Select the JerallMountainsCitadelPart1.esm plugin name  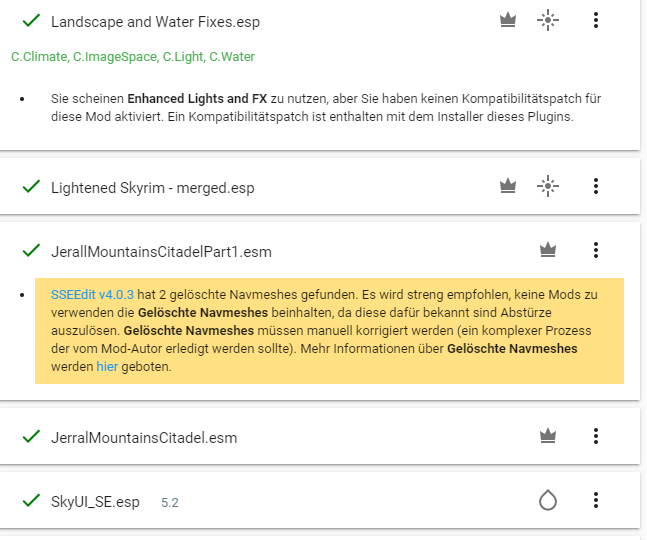161,250
